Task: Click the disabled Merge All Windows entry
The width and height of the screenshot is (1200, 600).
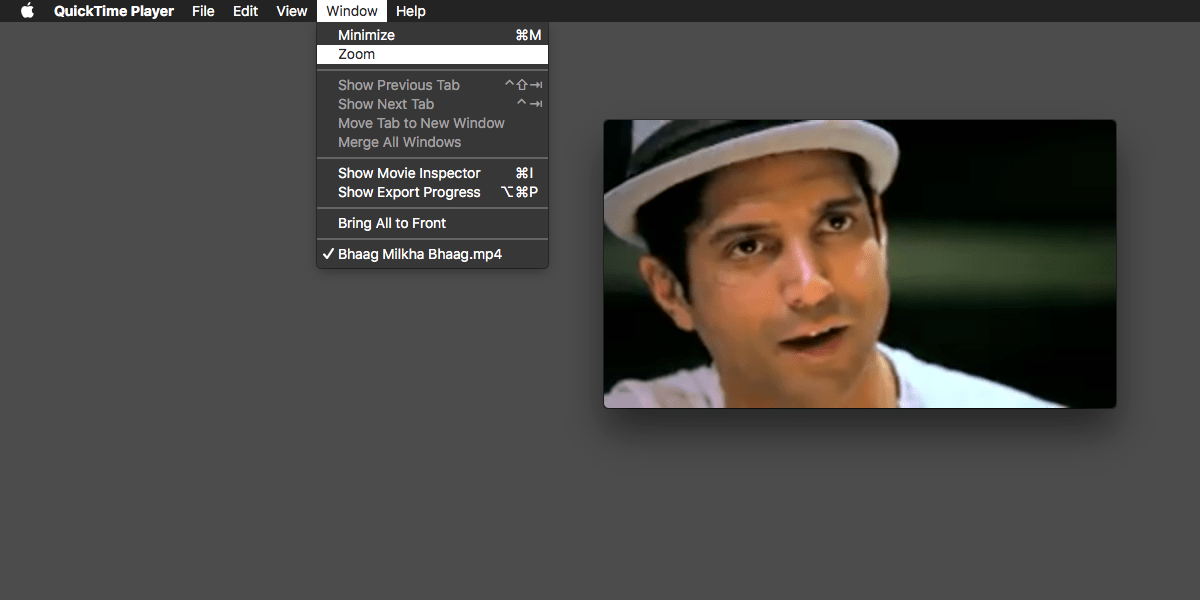Action: [x=432, y=142]
